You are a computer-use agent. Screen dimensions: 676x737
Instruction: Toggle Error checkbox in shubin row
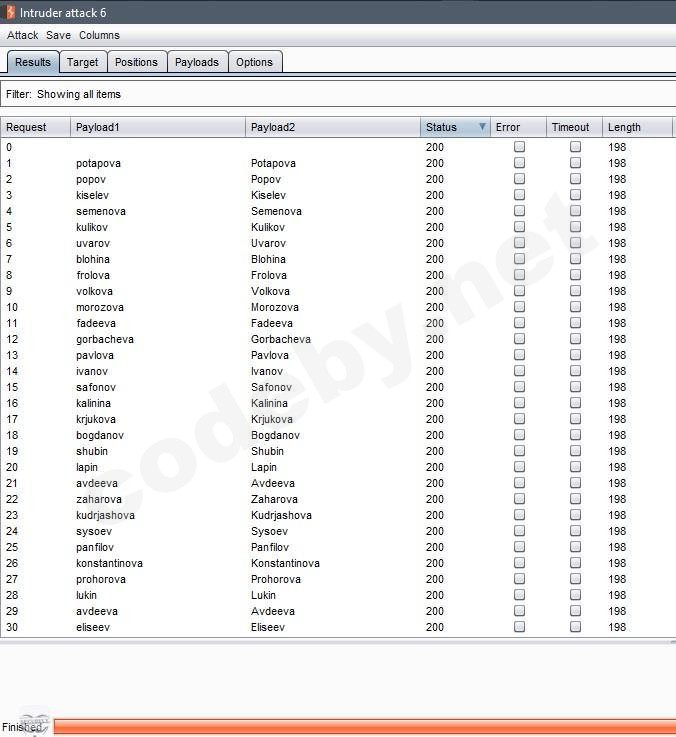pyautogui.click(x=519, y=450)
